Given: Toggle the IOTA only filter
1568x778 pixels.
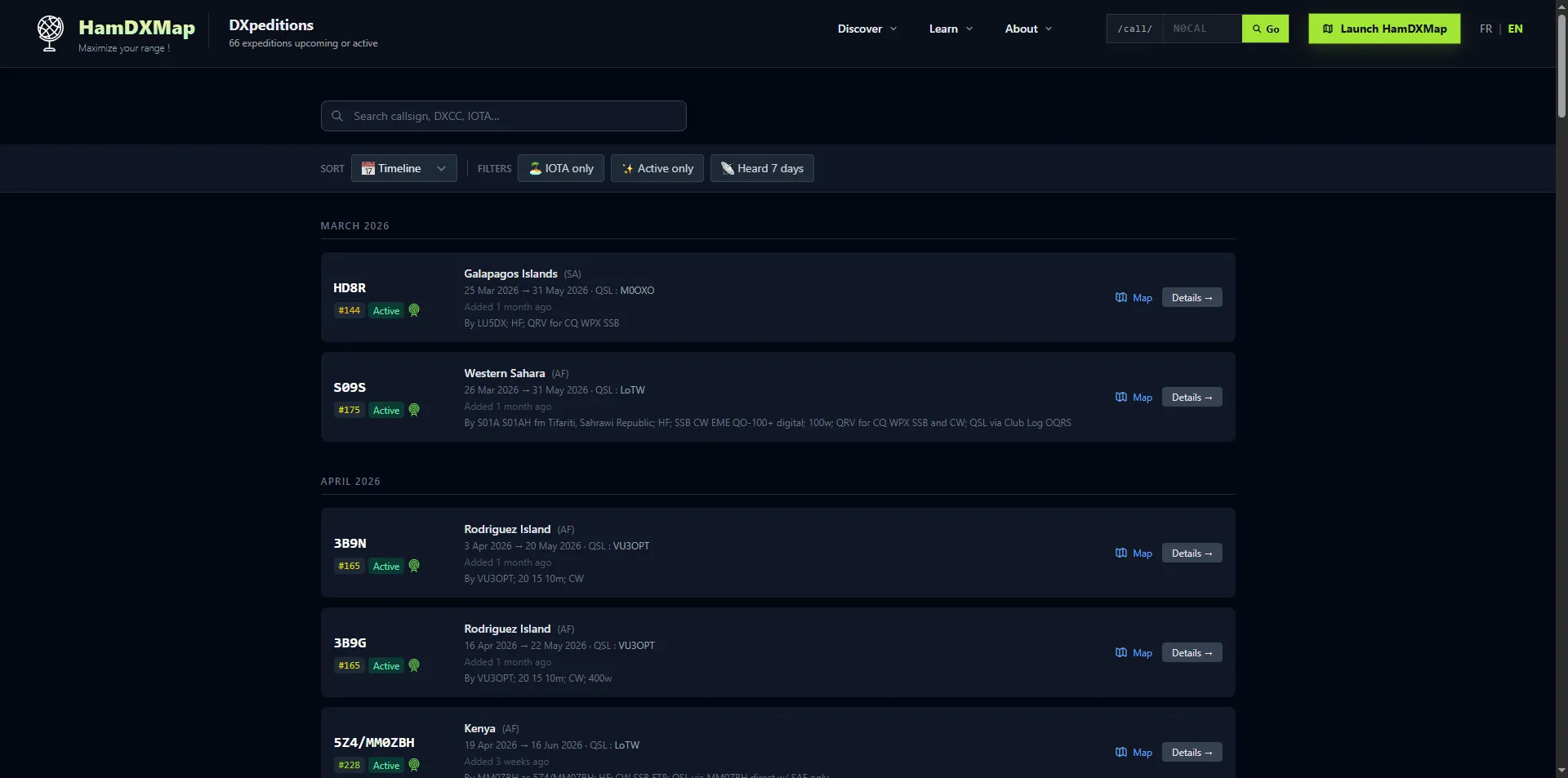Looking at the screenshot, I should 561,168.
